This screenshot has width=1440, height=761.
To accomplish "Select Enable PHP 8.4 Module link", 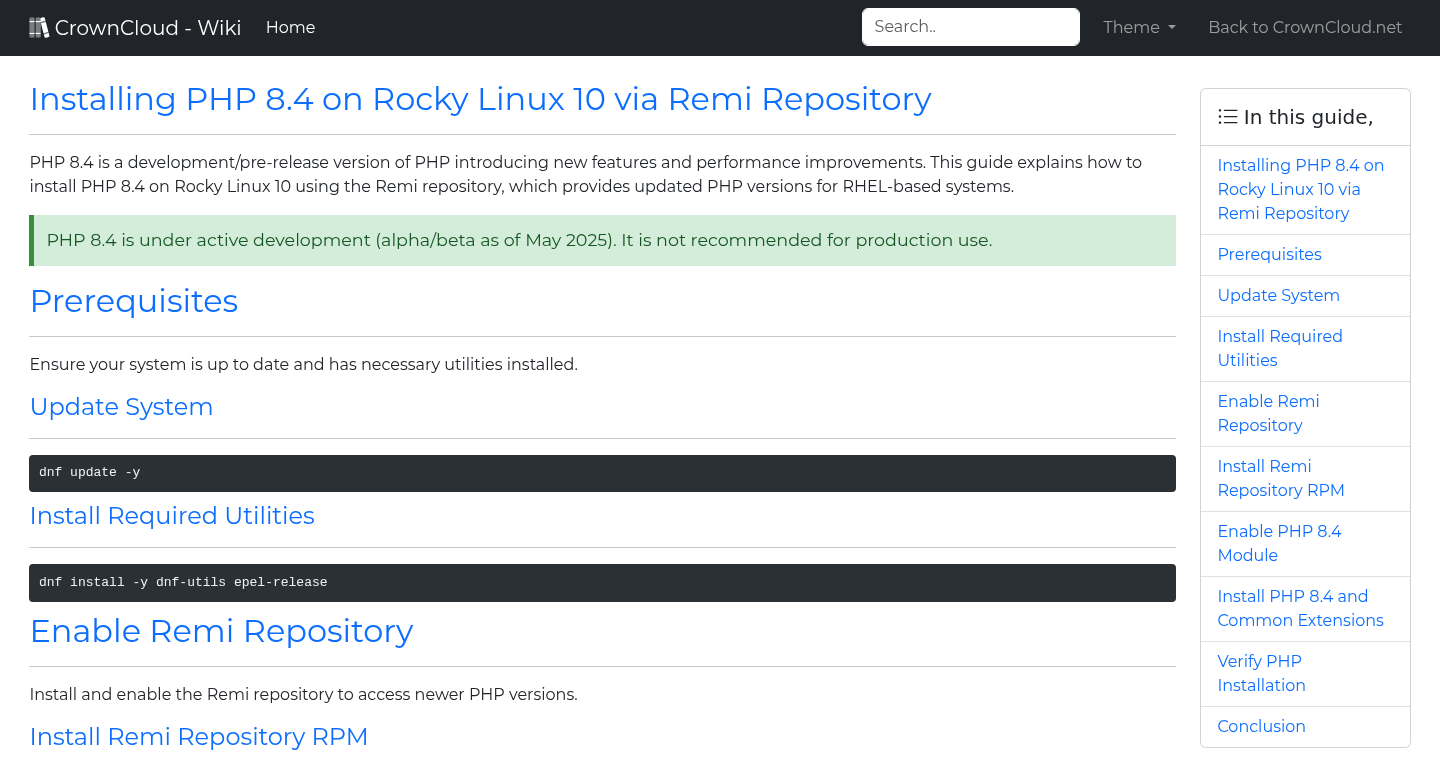I will [1279, 543].
